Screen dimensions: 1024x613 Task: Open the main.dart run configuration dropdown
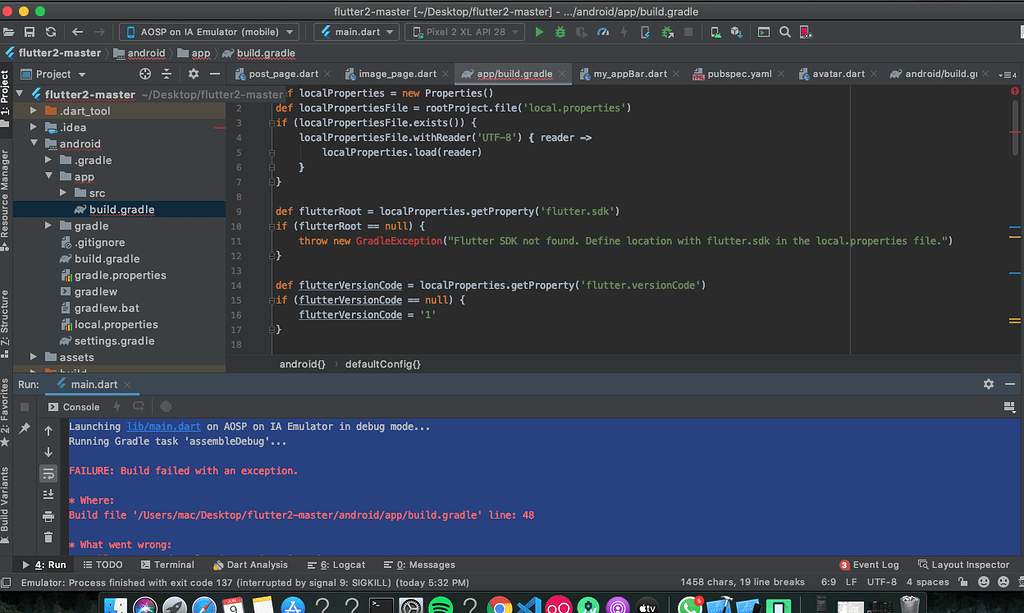coord(357,31)
